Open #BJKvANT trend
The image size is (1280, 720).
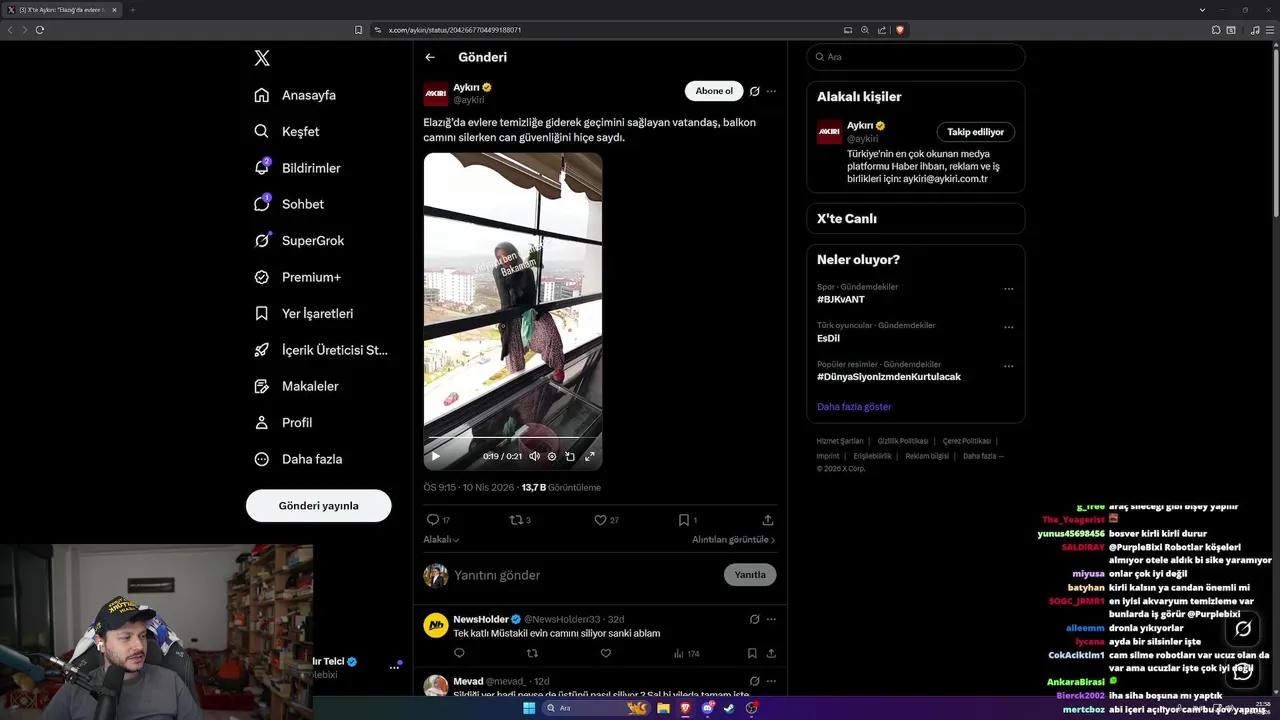841,299
